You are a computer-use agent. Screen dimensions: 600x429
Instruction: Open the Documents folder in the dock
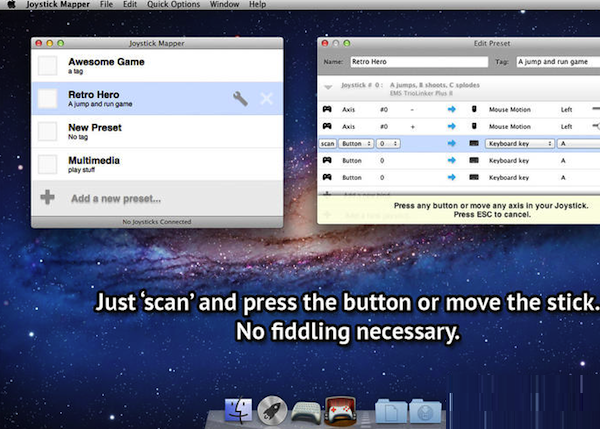(391, 411)
